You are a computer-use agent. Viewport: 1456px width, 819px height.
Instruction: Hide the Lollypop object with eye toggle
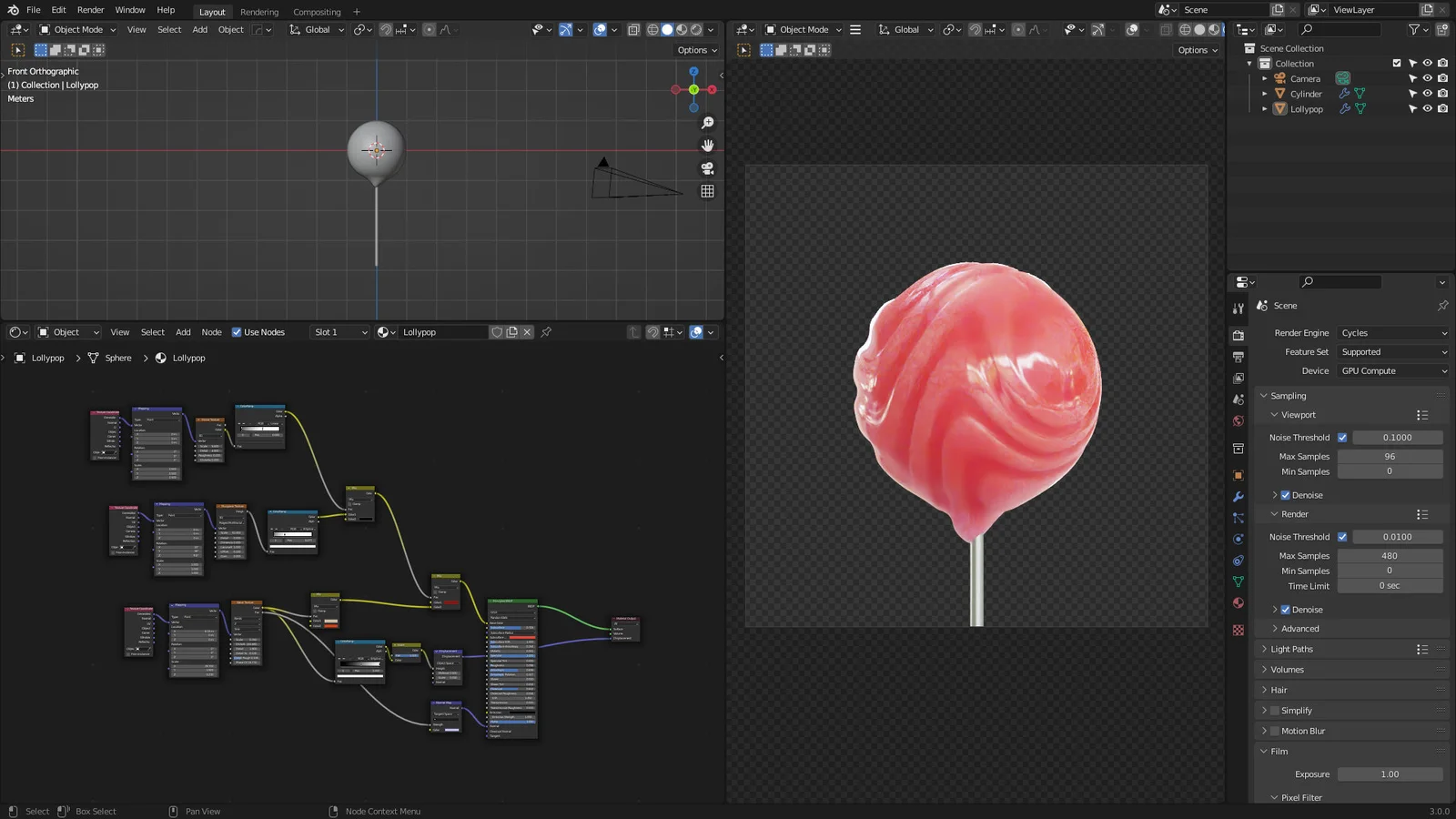coord(1427,108)
